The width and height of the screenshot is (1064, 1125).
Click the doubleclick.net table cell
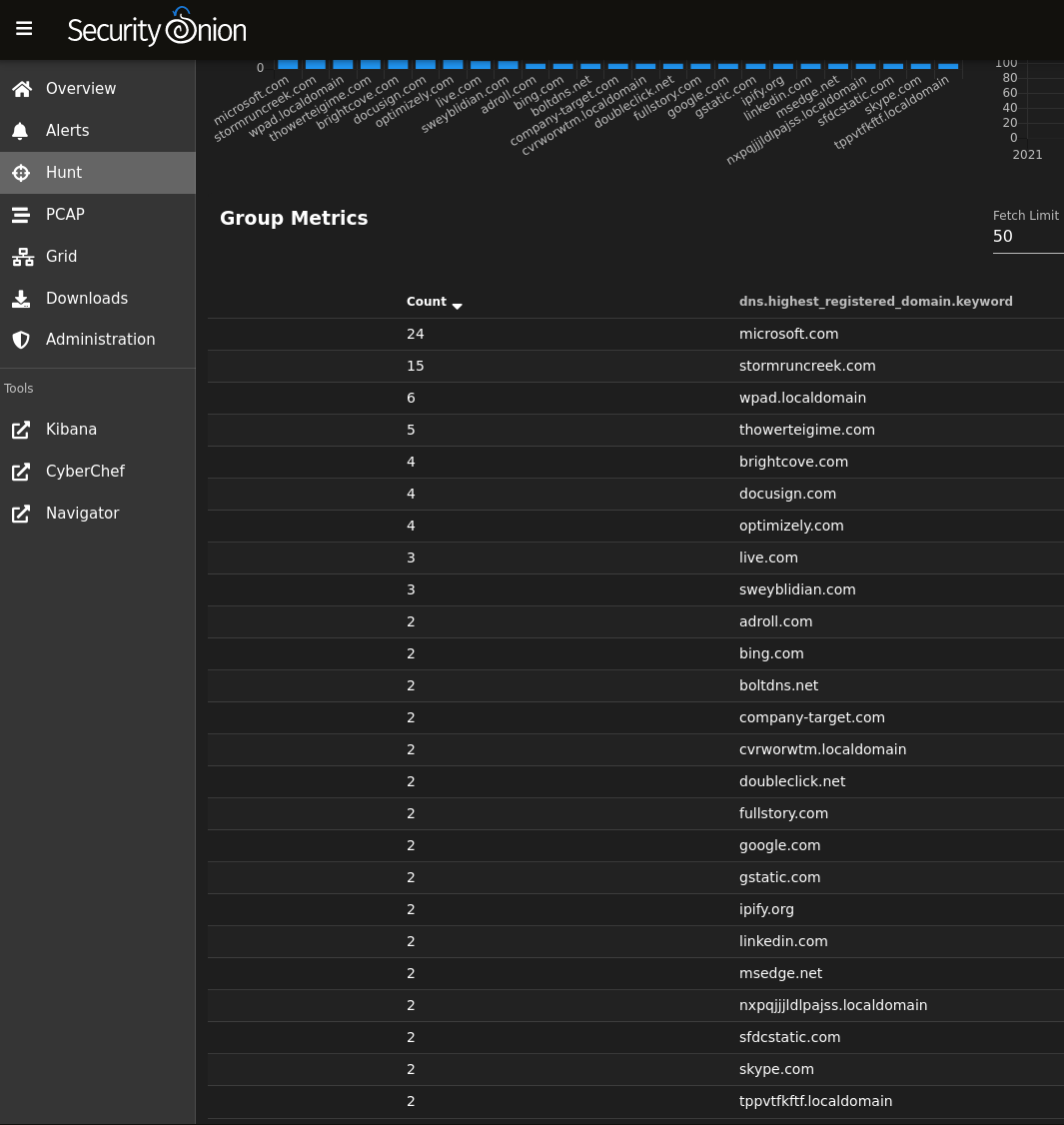(792, 781)
